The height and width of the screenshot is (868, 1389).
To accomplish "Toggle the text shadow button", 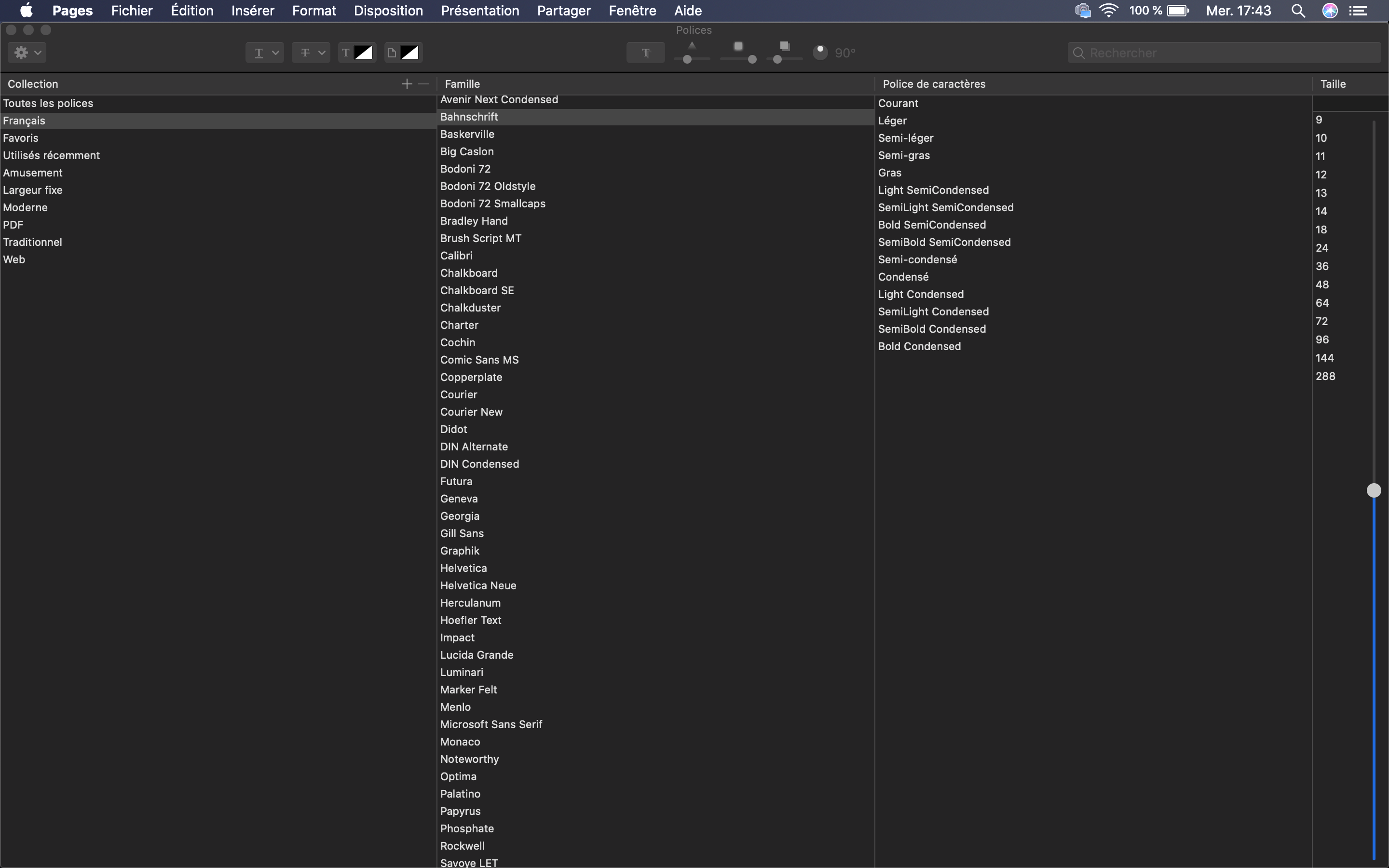I will point(645,53).
